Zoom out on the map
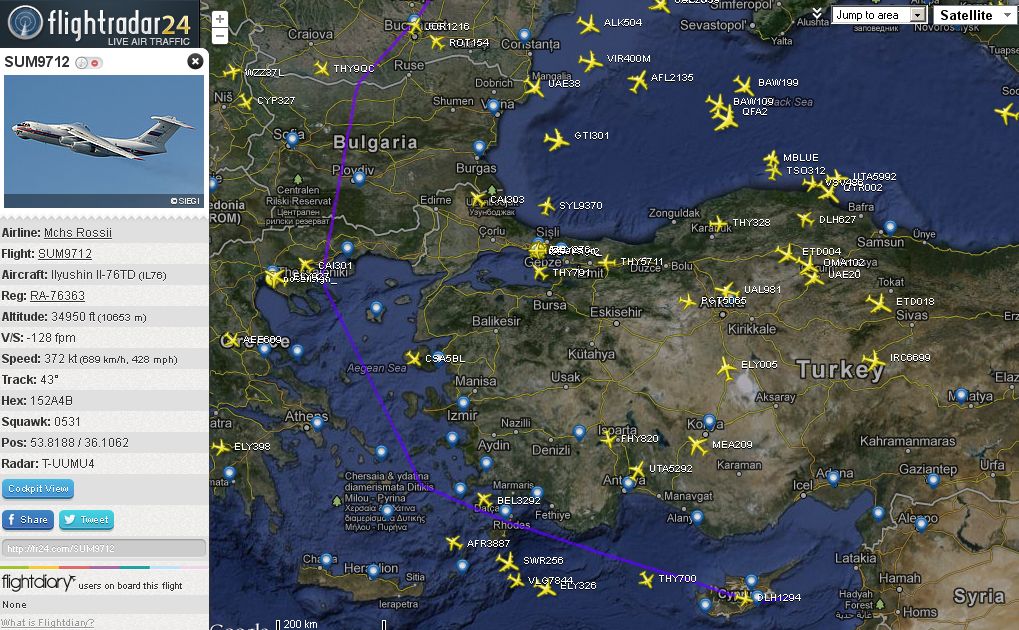 coord(220,36)
